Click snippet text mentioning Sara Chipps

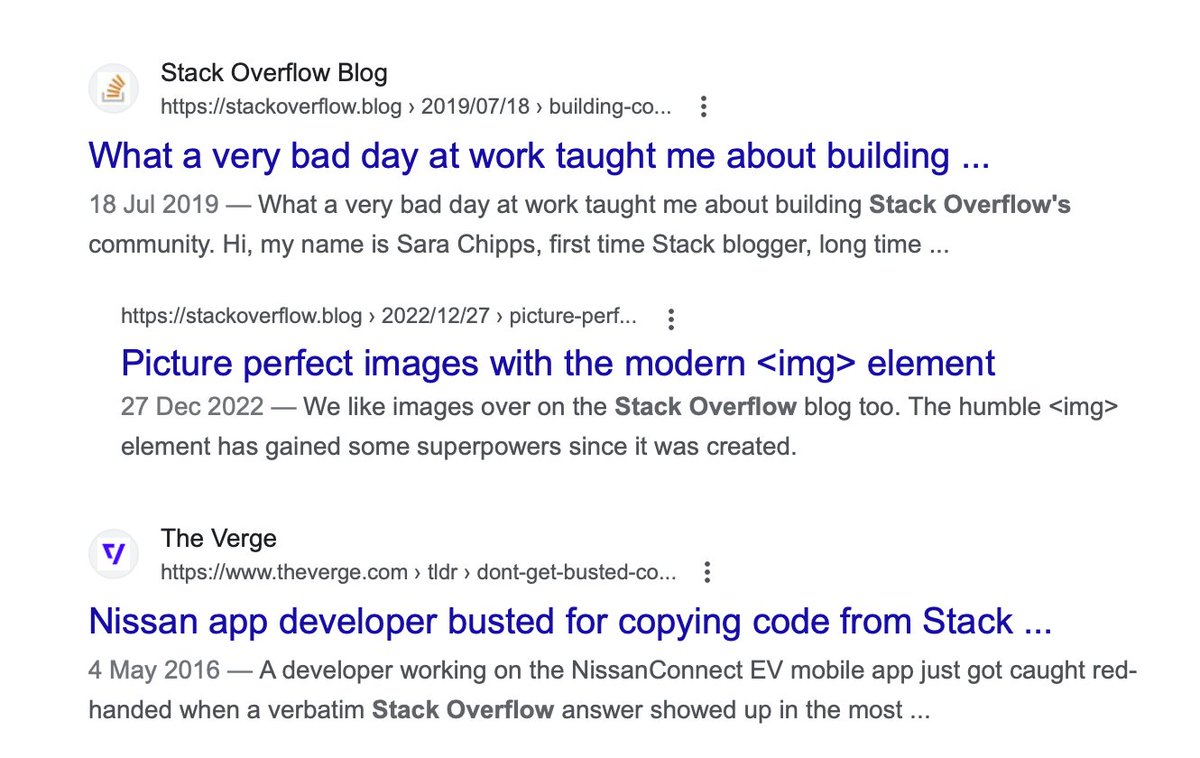click(x=519, y=245)
